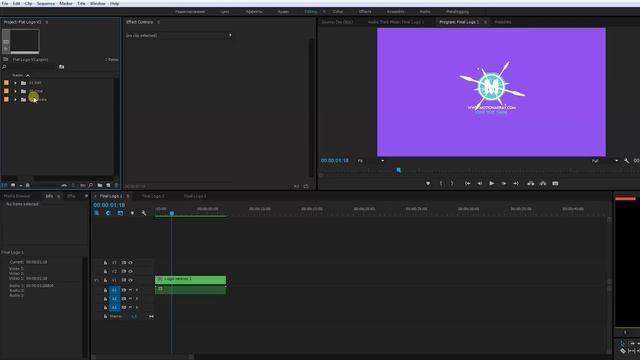
Task: Step forward one frame in program monitor
Action: (x=504, y=184)
